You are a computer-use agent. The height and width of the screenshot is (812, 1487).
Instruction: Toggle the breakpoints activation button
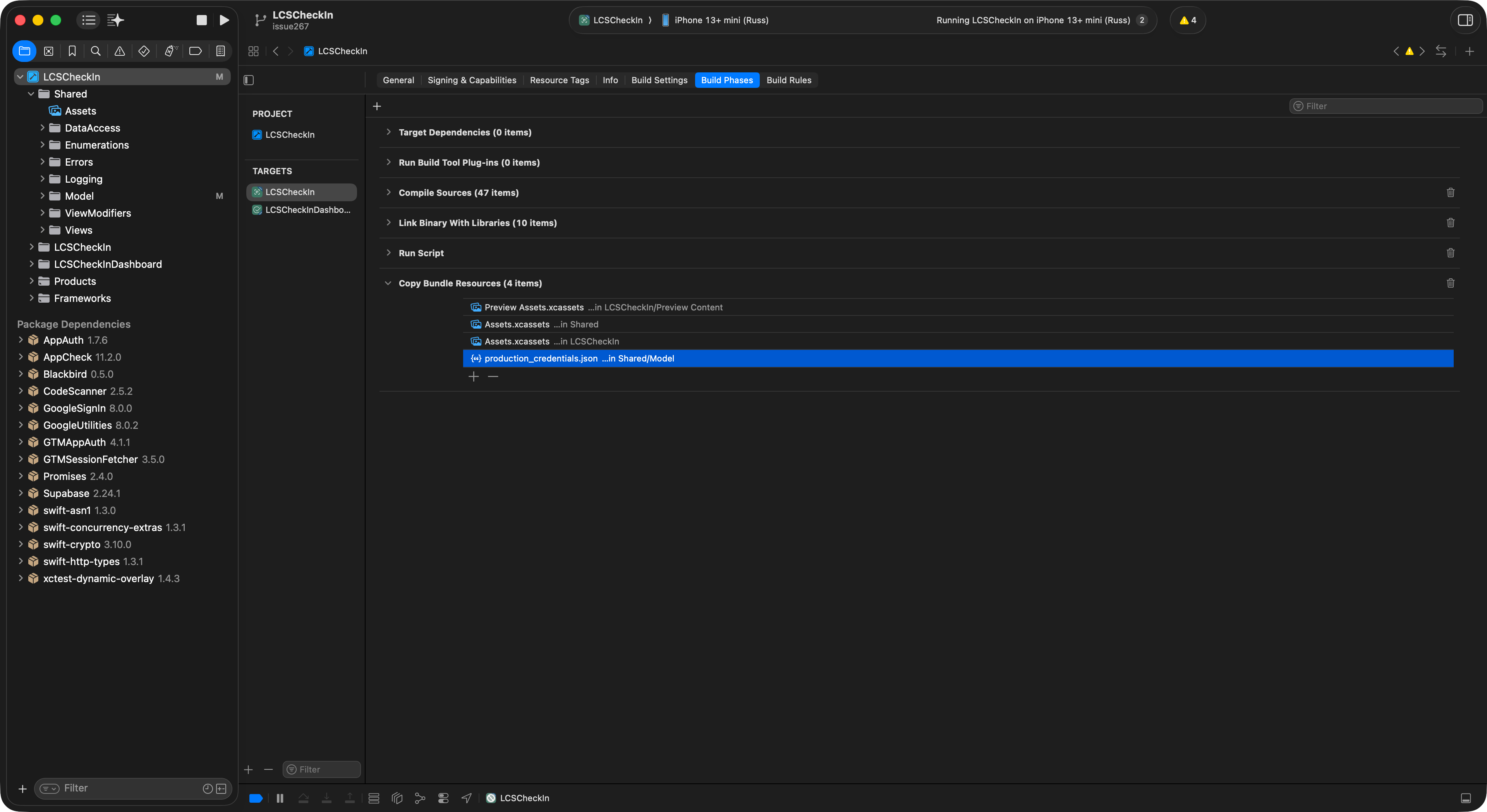[256, 798]
